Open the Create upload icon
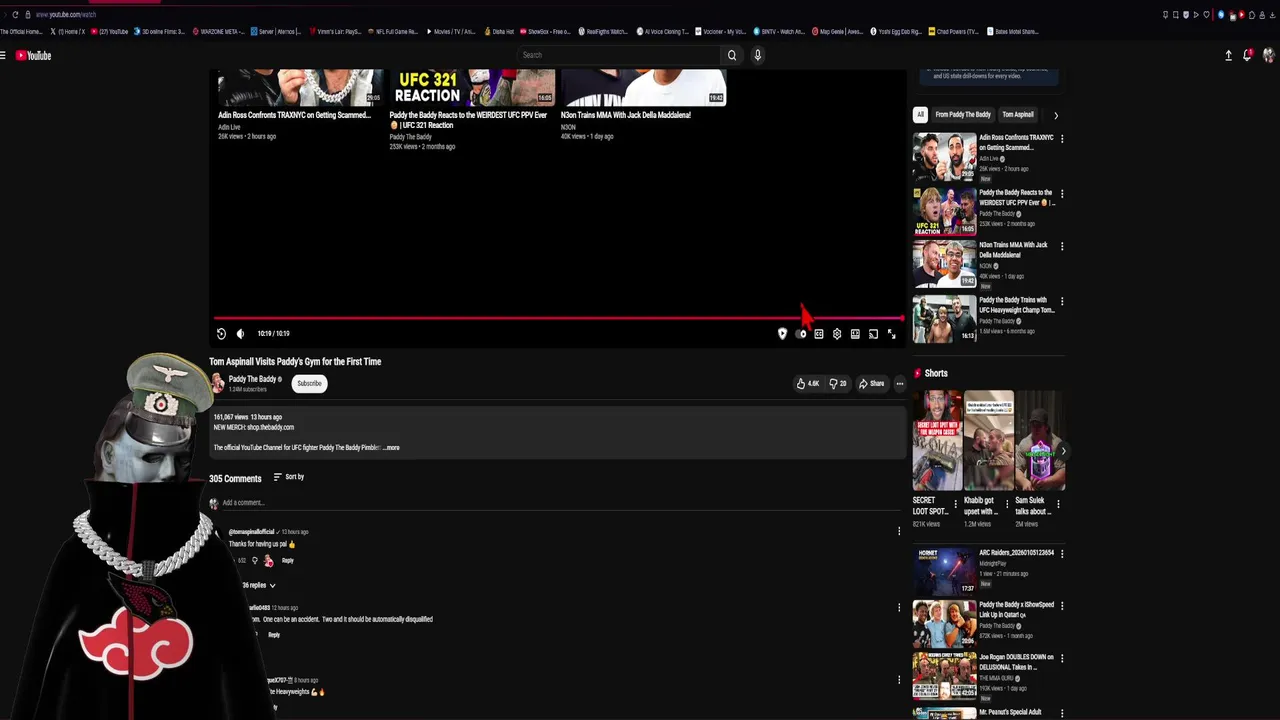The width and height of the screenshot is (1280, 720). [x=1228, y=56]
